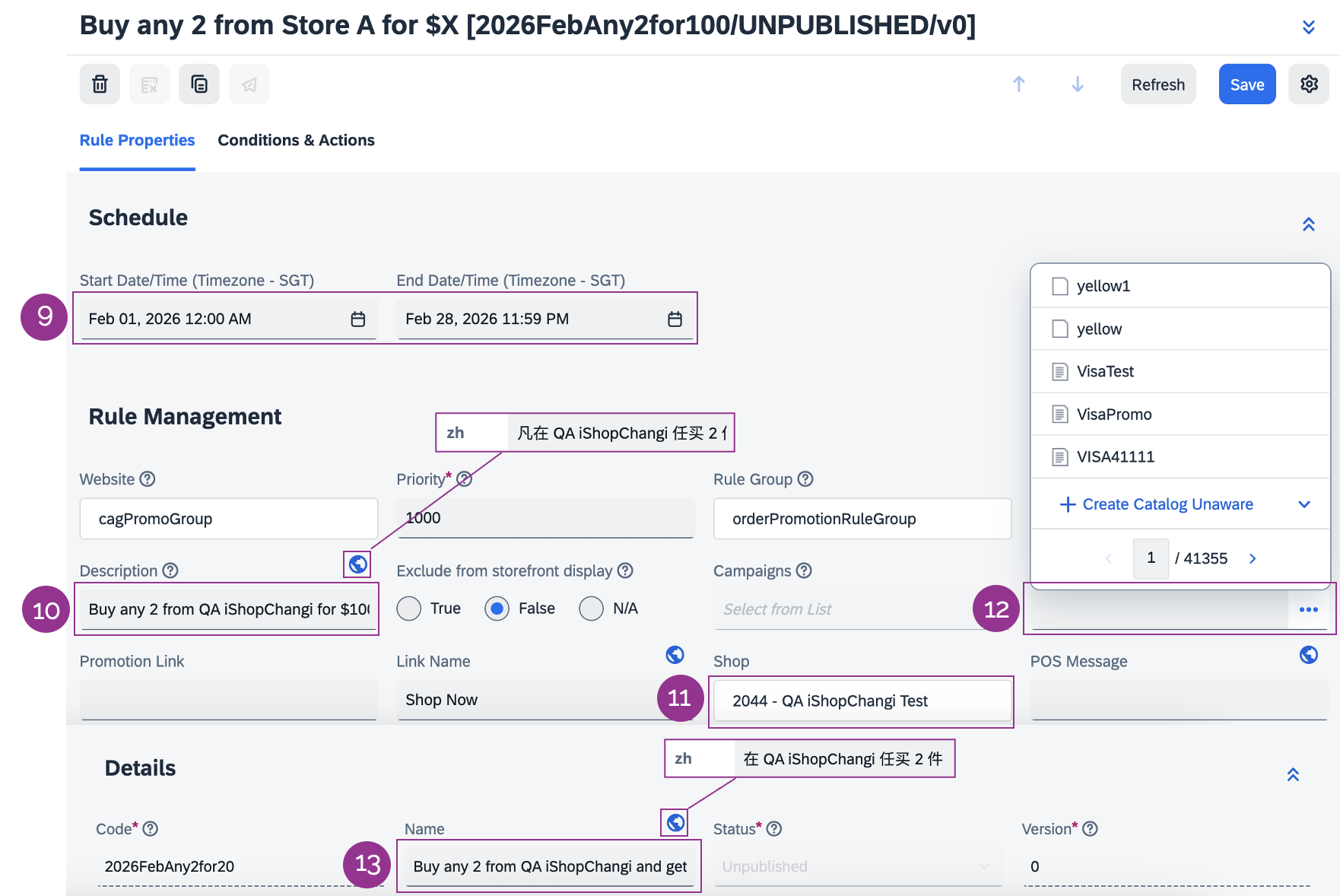Click the Refresh button
Screen dimensions: 1340x896
1157,84
